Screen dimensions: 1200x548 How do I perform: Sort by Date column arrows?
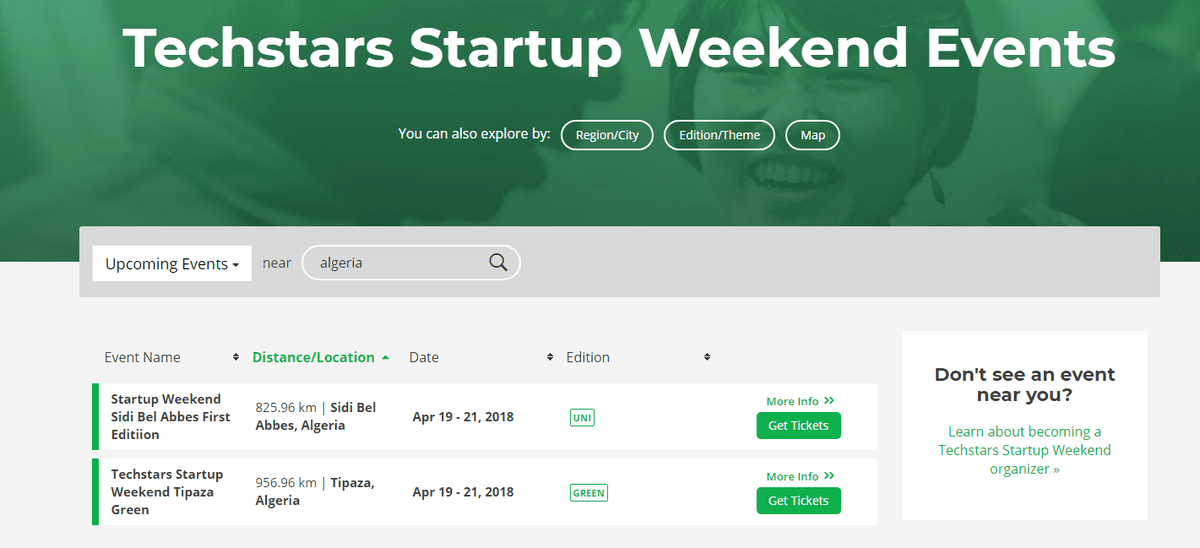pyautogui.click(x=550, y=357)
